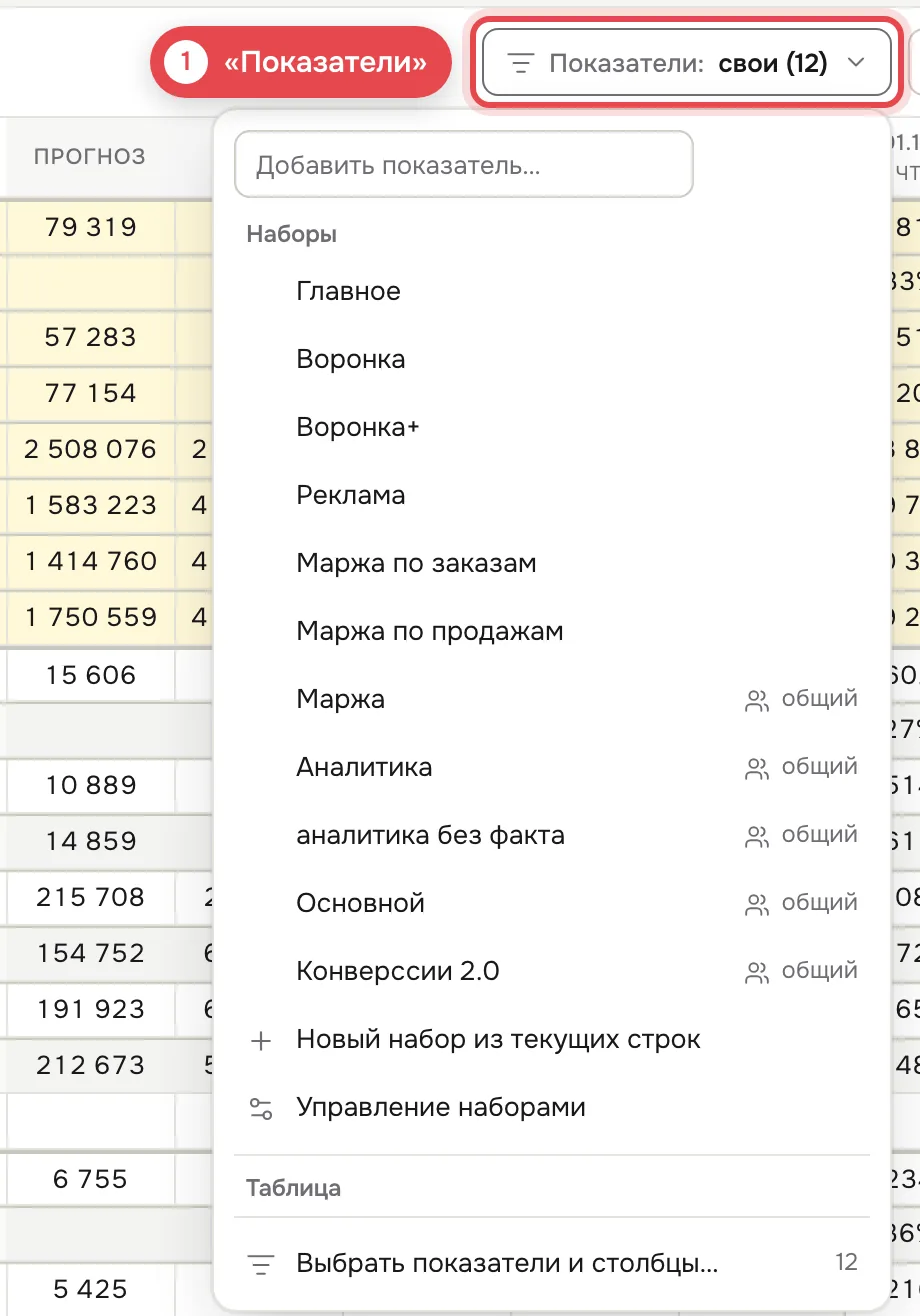The width and height of the screenshot is (920, 1316).
Task: Click the «ПРОГНОЗ» column header
Action: click(x=90, y=156)
